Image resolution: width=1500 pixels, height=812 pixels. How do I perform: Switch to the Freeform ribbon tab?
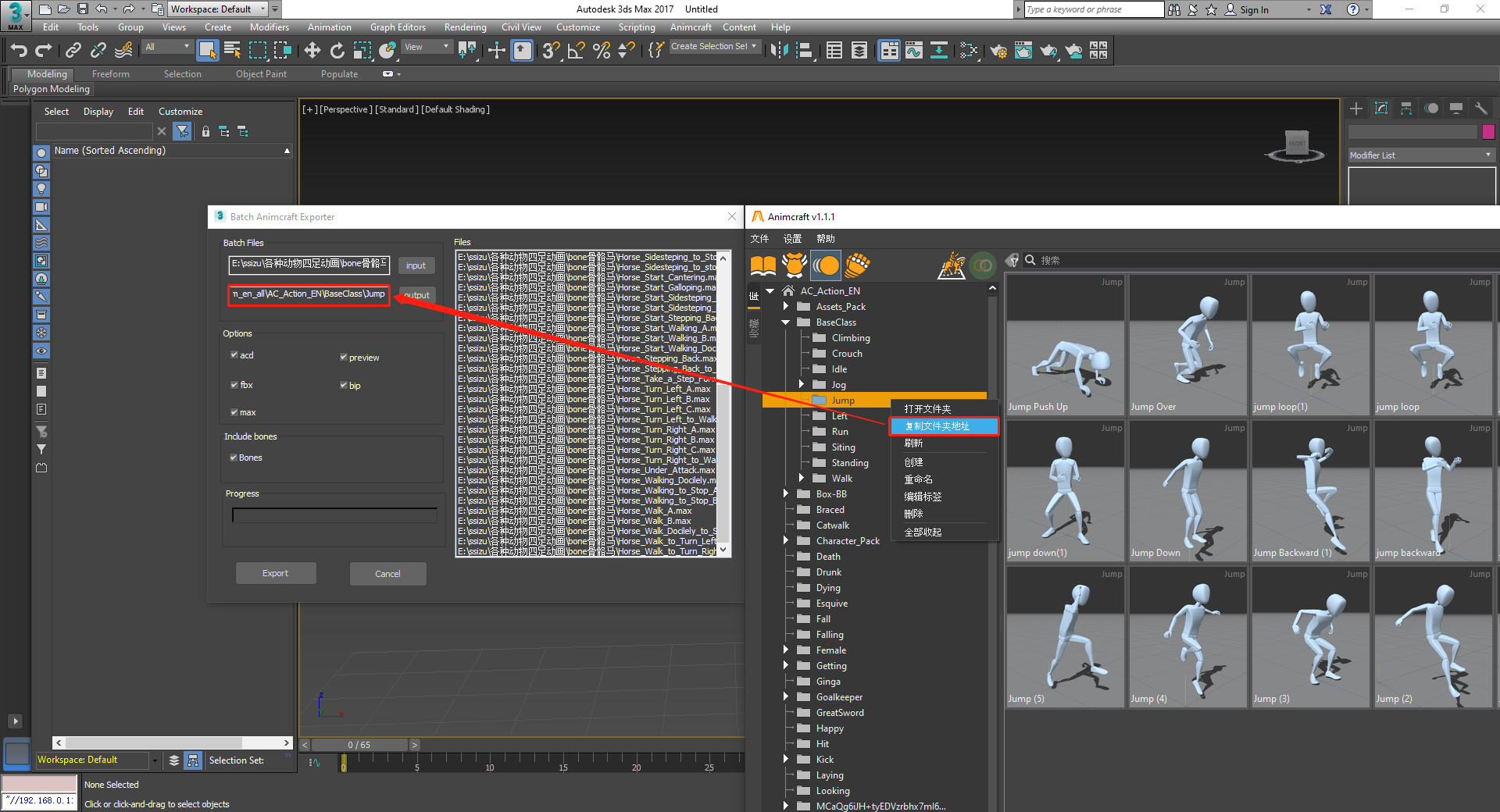111,74
